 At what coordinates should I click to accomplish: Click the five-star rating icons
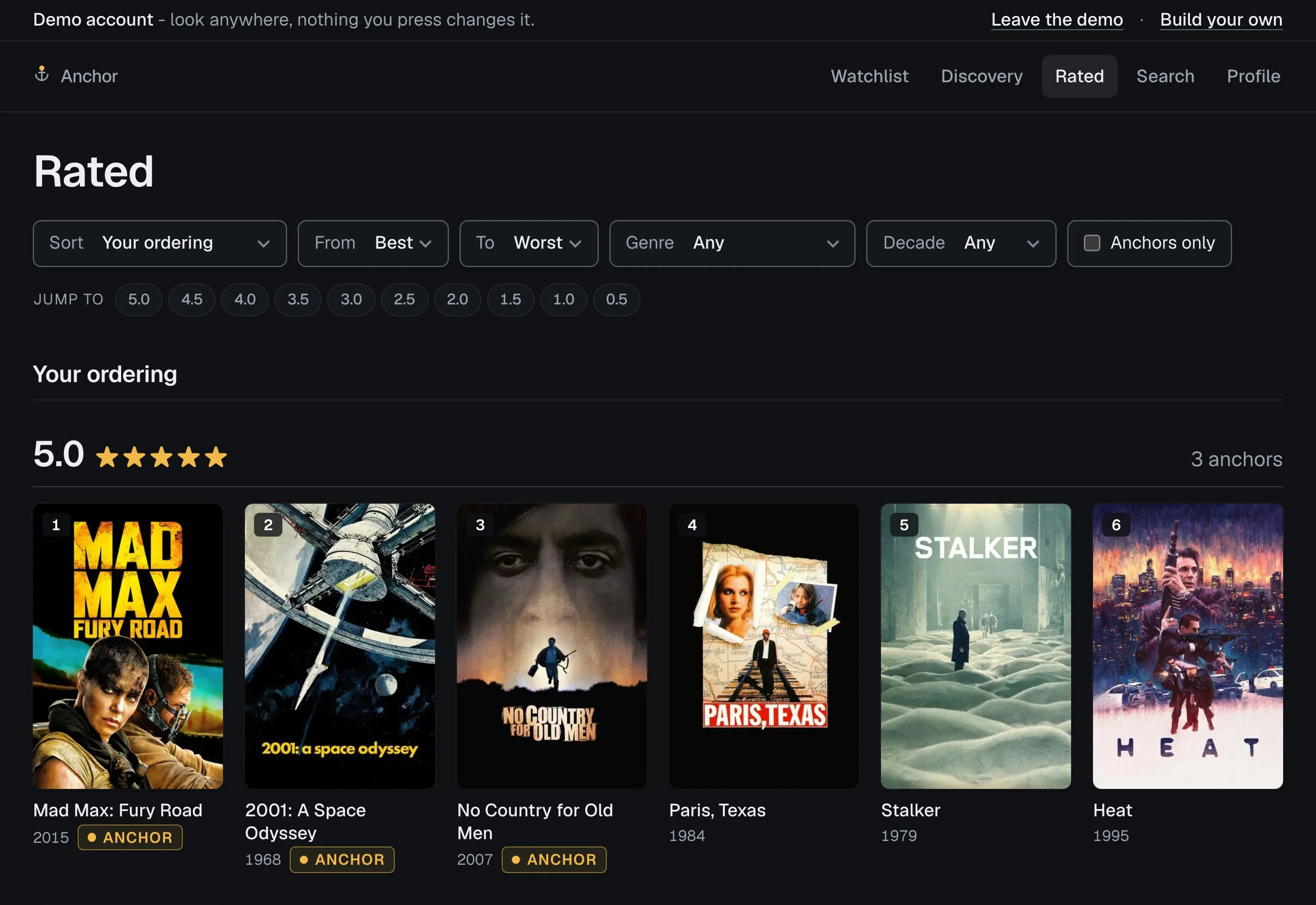coord(161,457)
